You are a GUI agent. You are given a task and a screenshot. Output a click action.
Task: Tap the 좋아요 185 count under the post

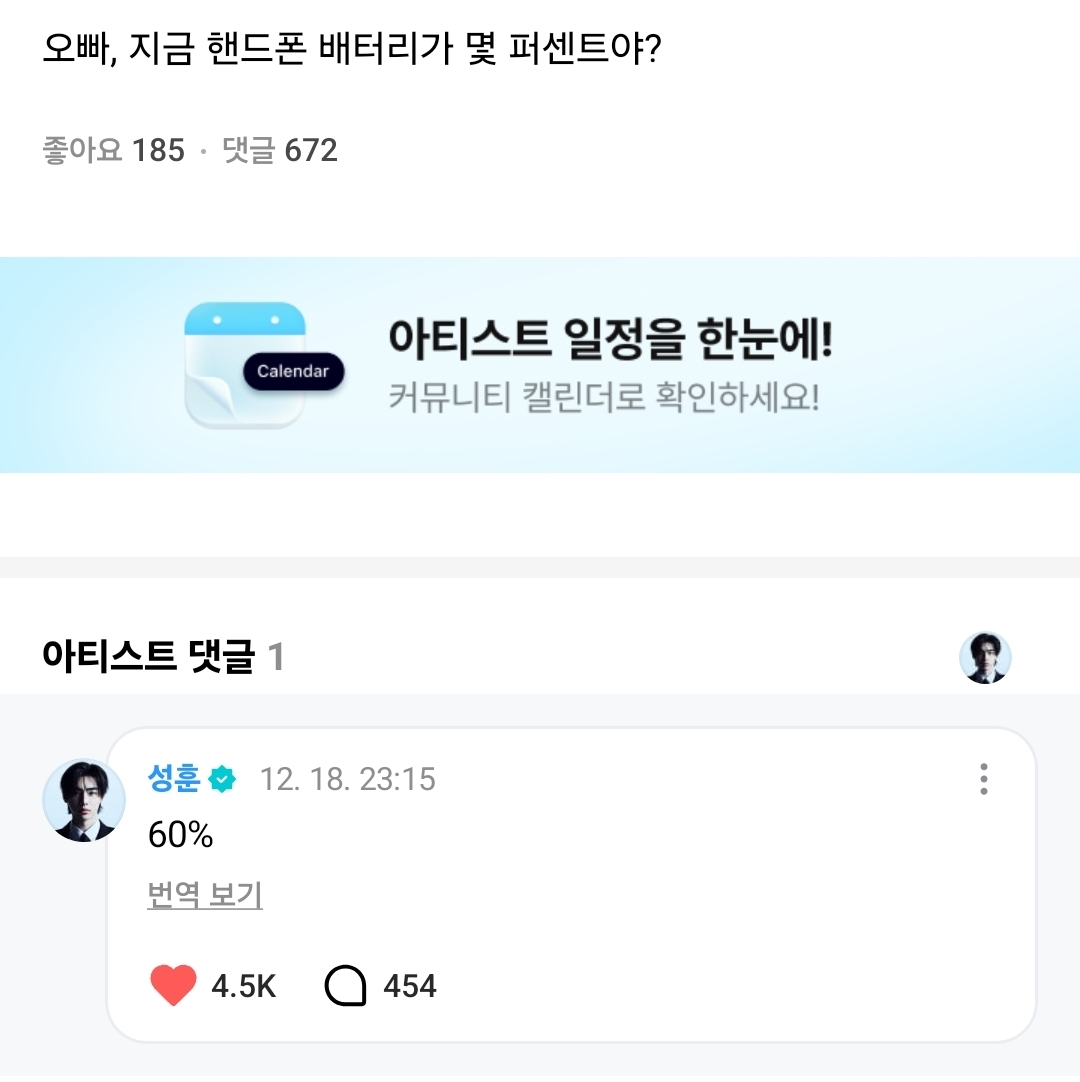coord(114,151)
